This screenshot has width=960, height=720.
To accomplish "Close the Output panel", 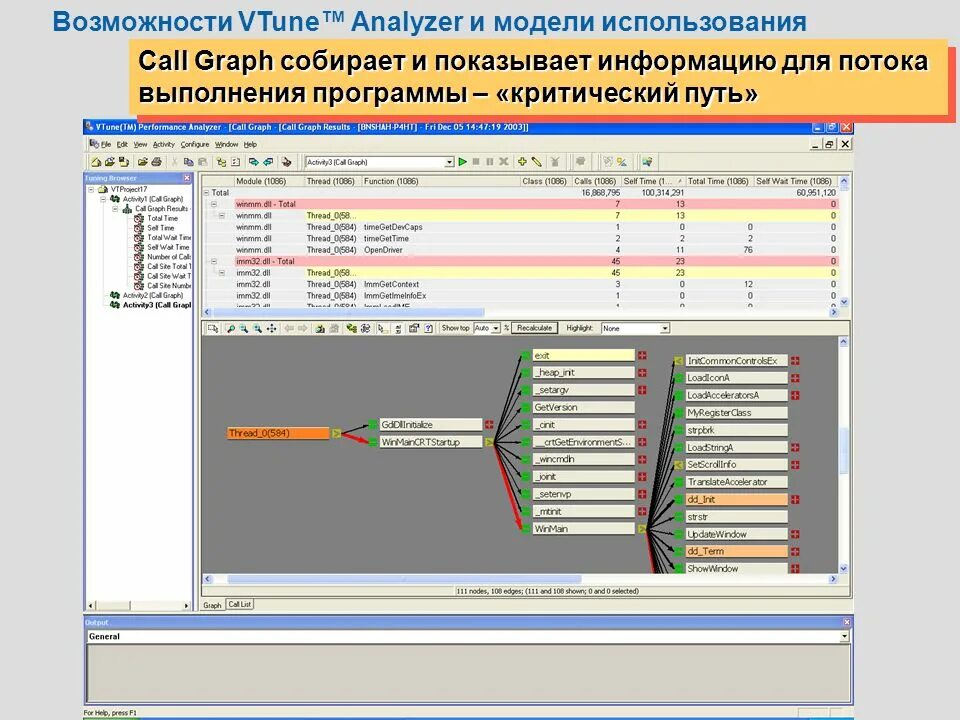I will pyautogui.click(x=847, y=622).
